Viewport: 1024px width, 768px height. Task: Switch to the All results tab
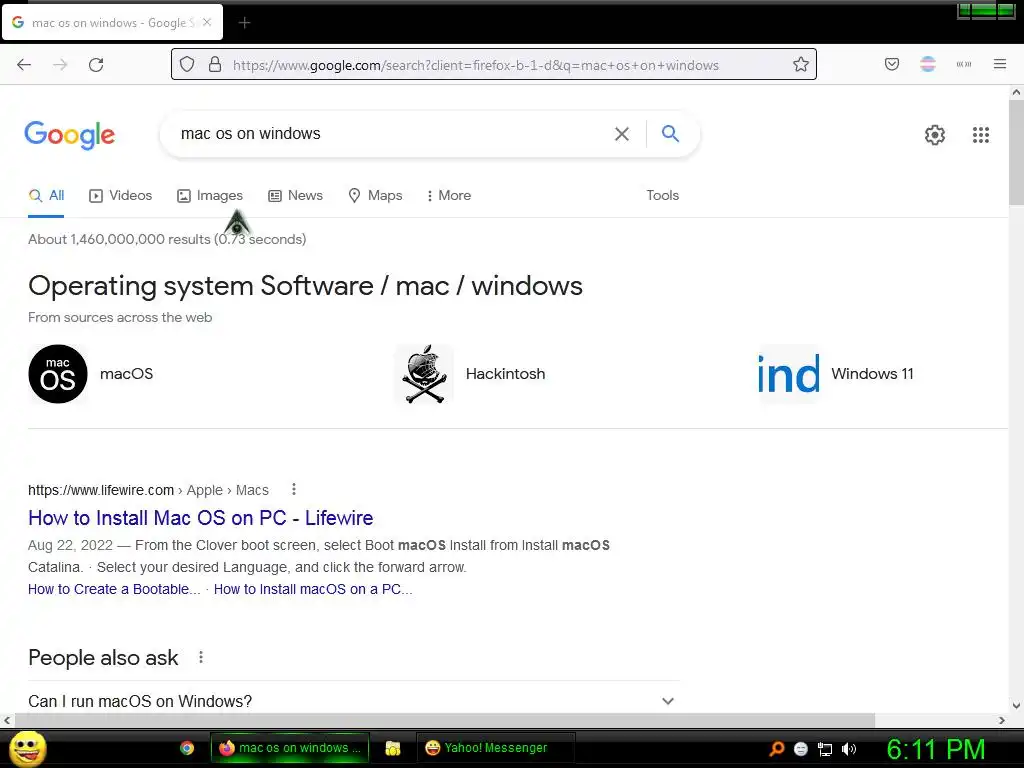coord(46,196)
